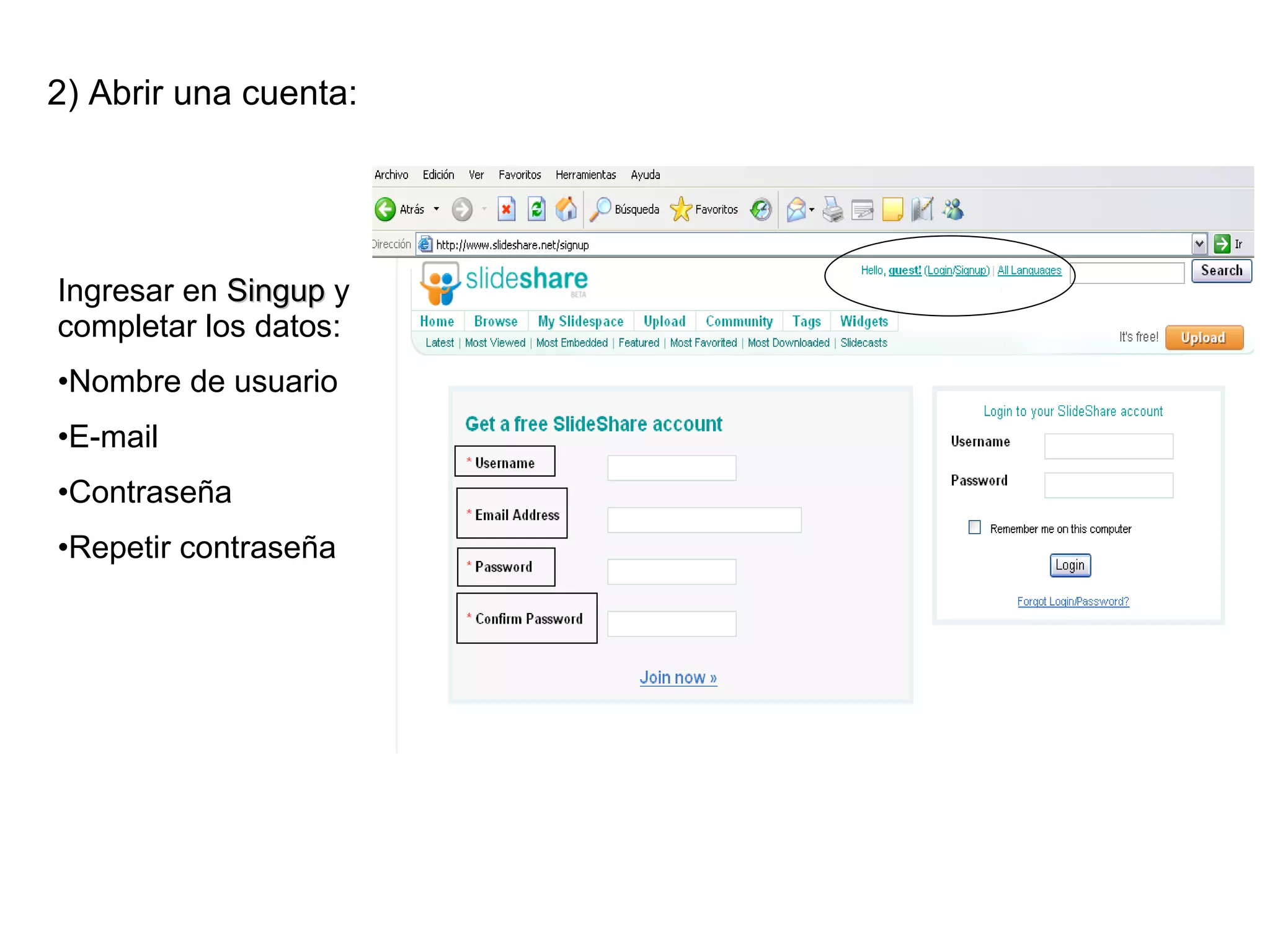Open the Ayuda menu
This screenshot has width=1270, height=952.
(646, 175)
